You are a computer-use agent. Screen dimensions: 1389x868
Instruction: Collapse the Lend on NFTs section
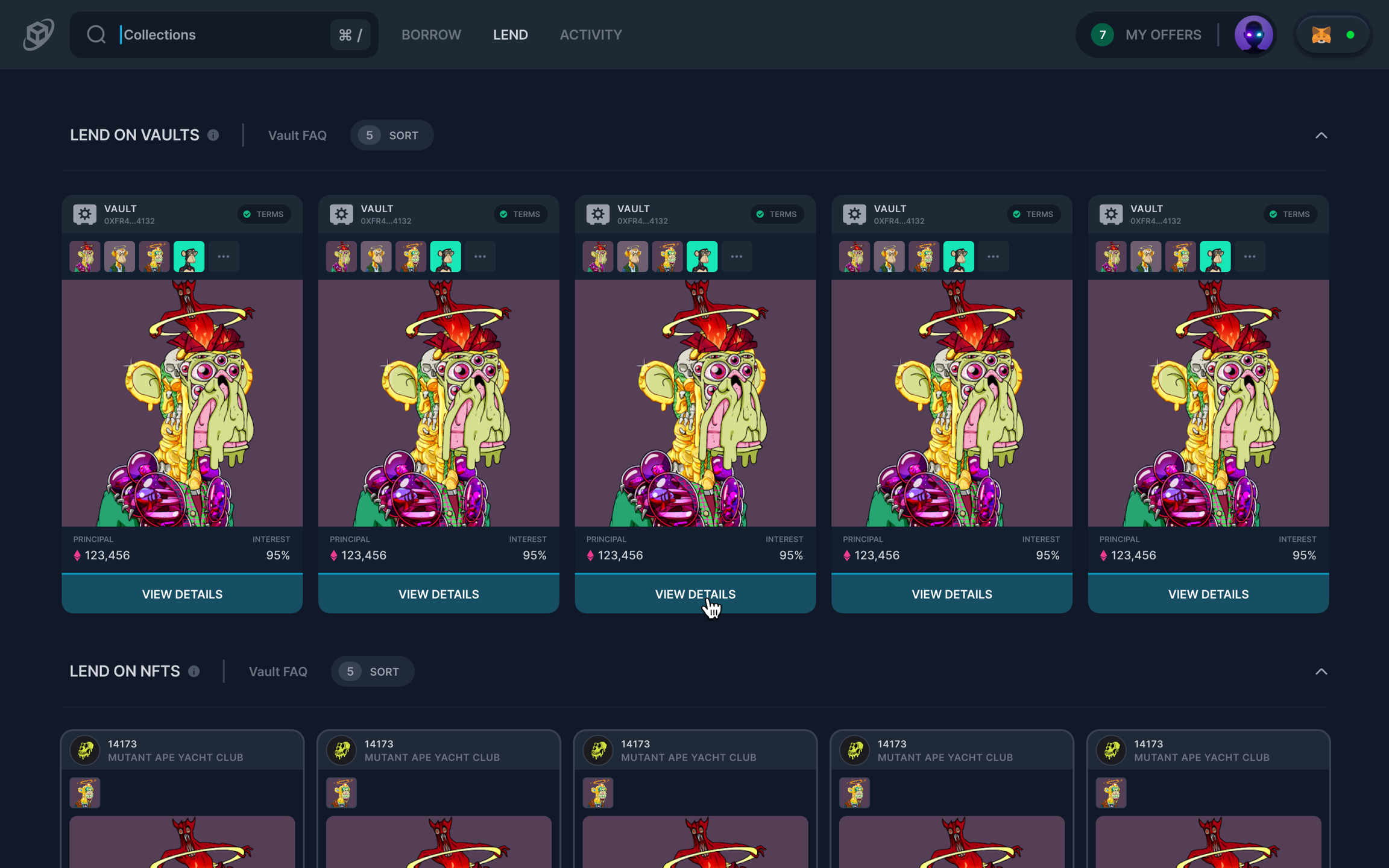(x=1321, y=671)
